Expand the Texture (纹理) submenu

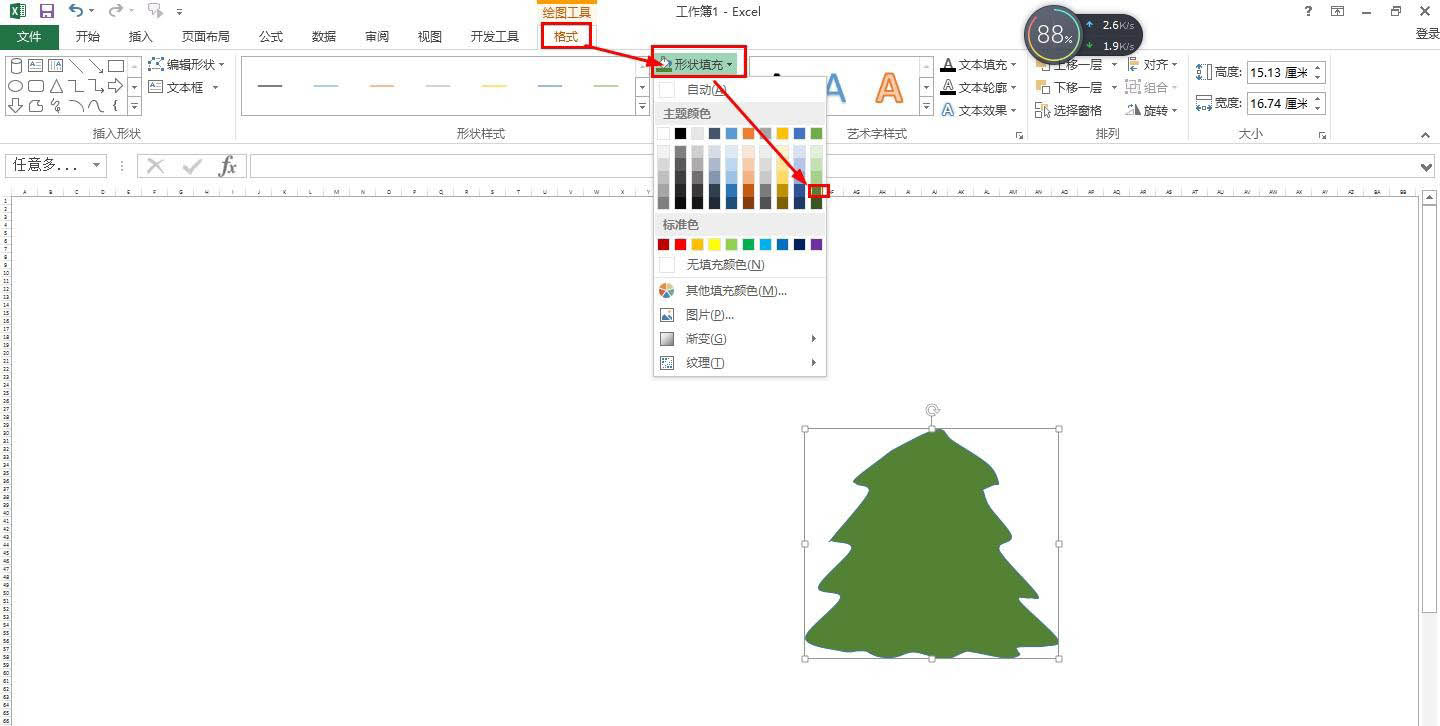coord(707,362)
